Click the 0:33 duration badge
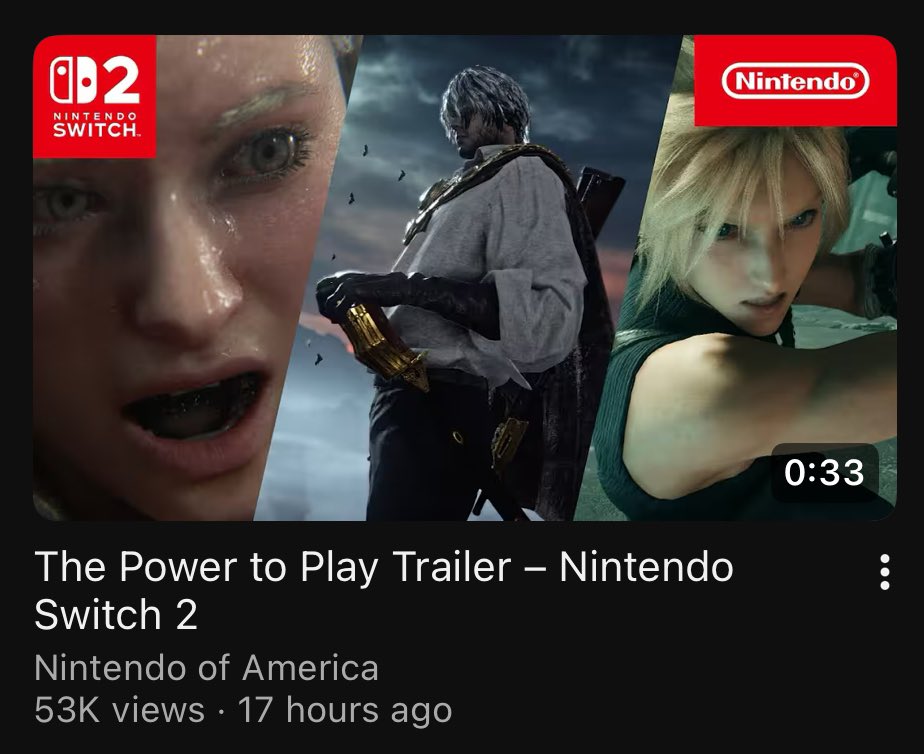 tap(825, 472)
